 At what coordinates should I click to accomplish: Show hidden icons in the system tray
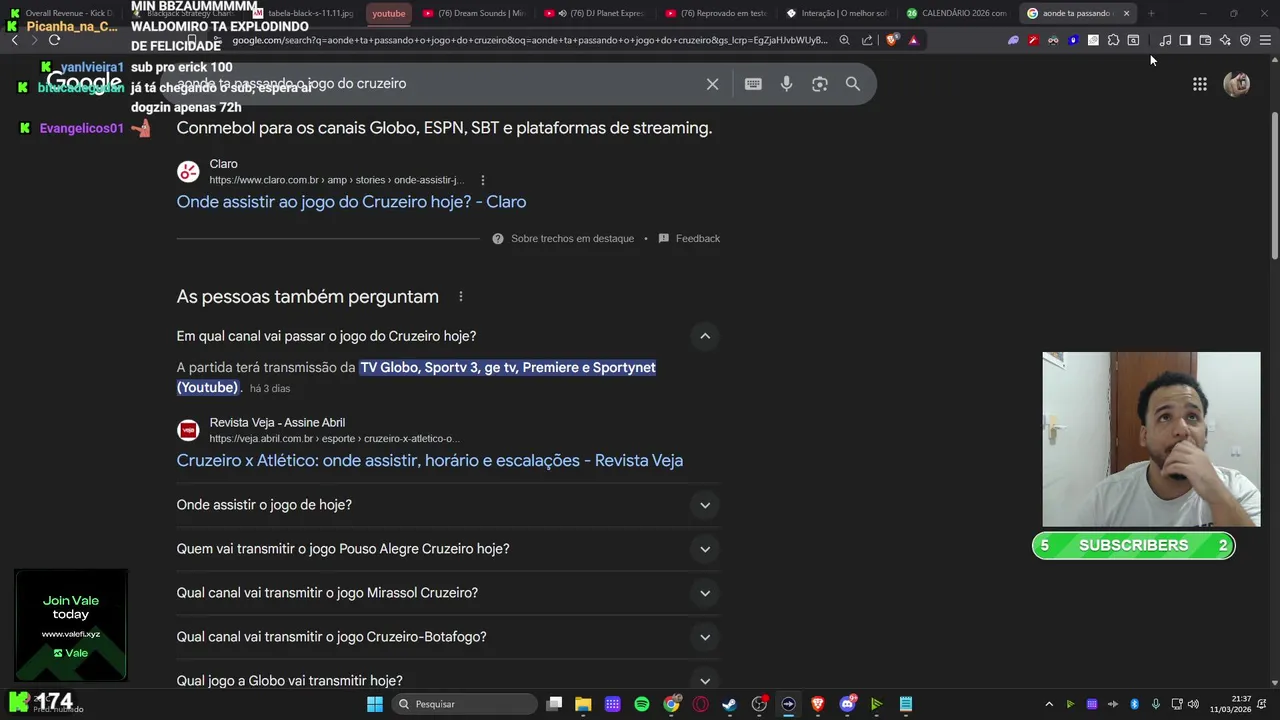(1049, 704)
